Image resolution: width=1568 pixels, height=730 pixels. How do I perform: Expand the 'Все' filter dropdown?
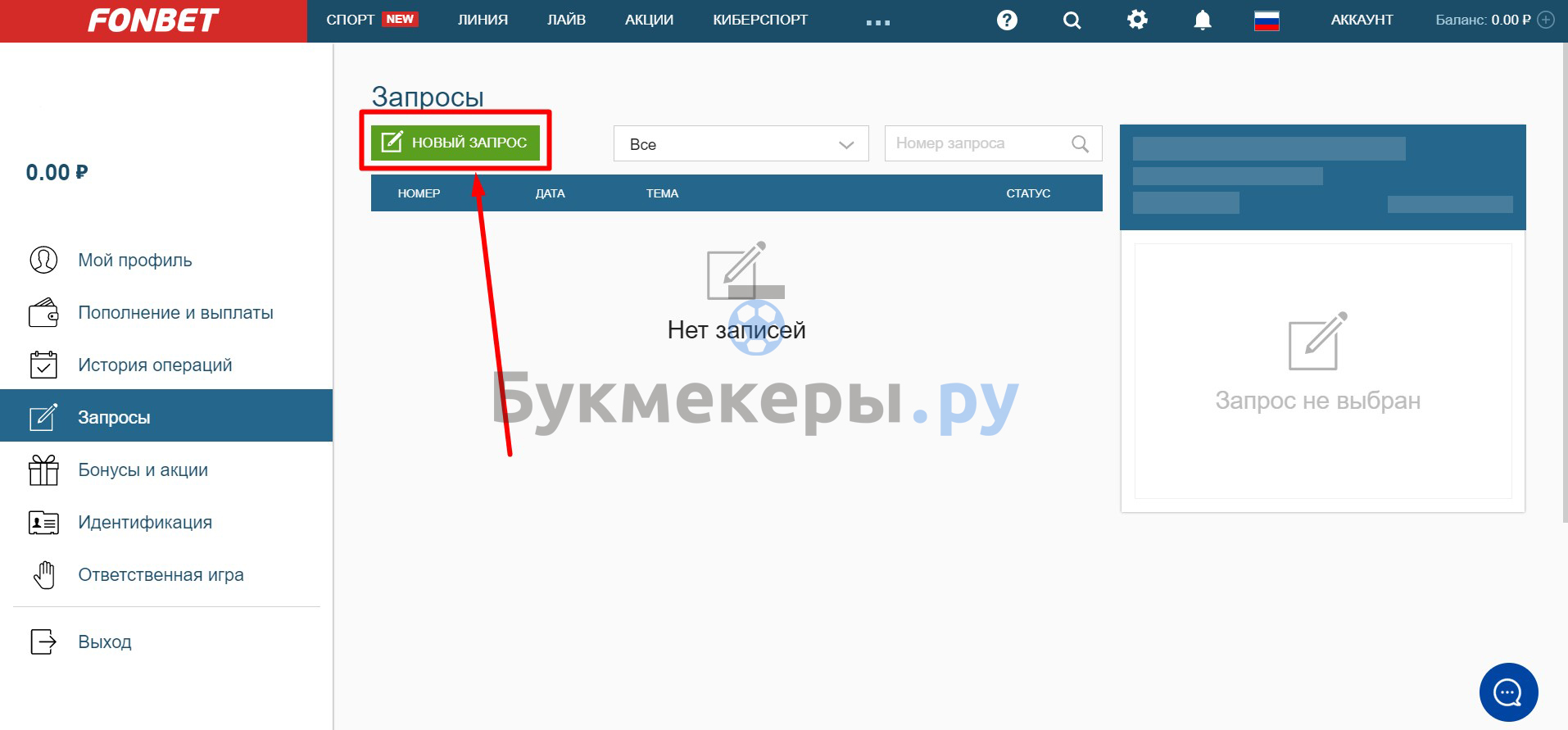[x=741, y=144]
